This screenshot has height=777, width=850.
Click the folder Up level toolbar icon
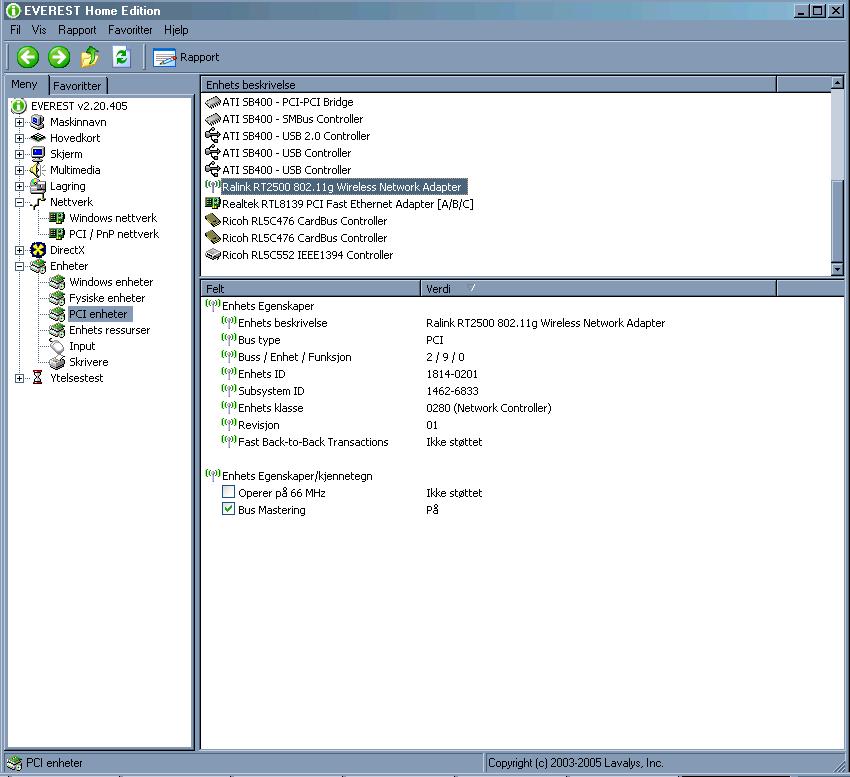[90, 56]
